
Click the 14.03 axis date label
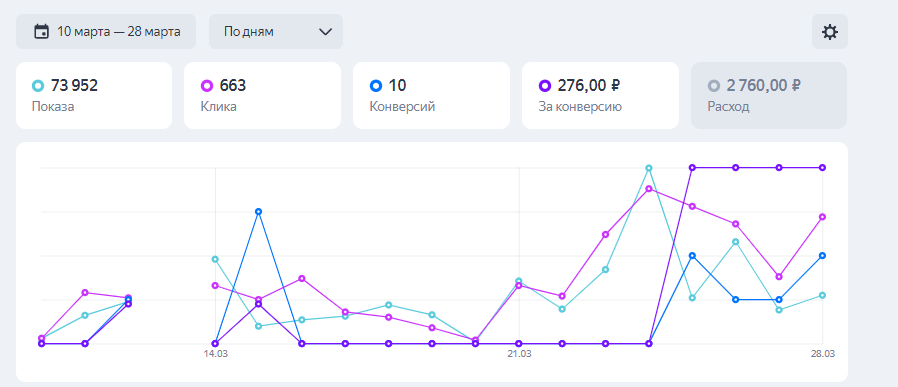coord(215,354)
